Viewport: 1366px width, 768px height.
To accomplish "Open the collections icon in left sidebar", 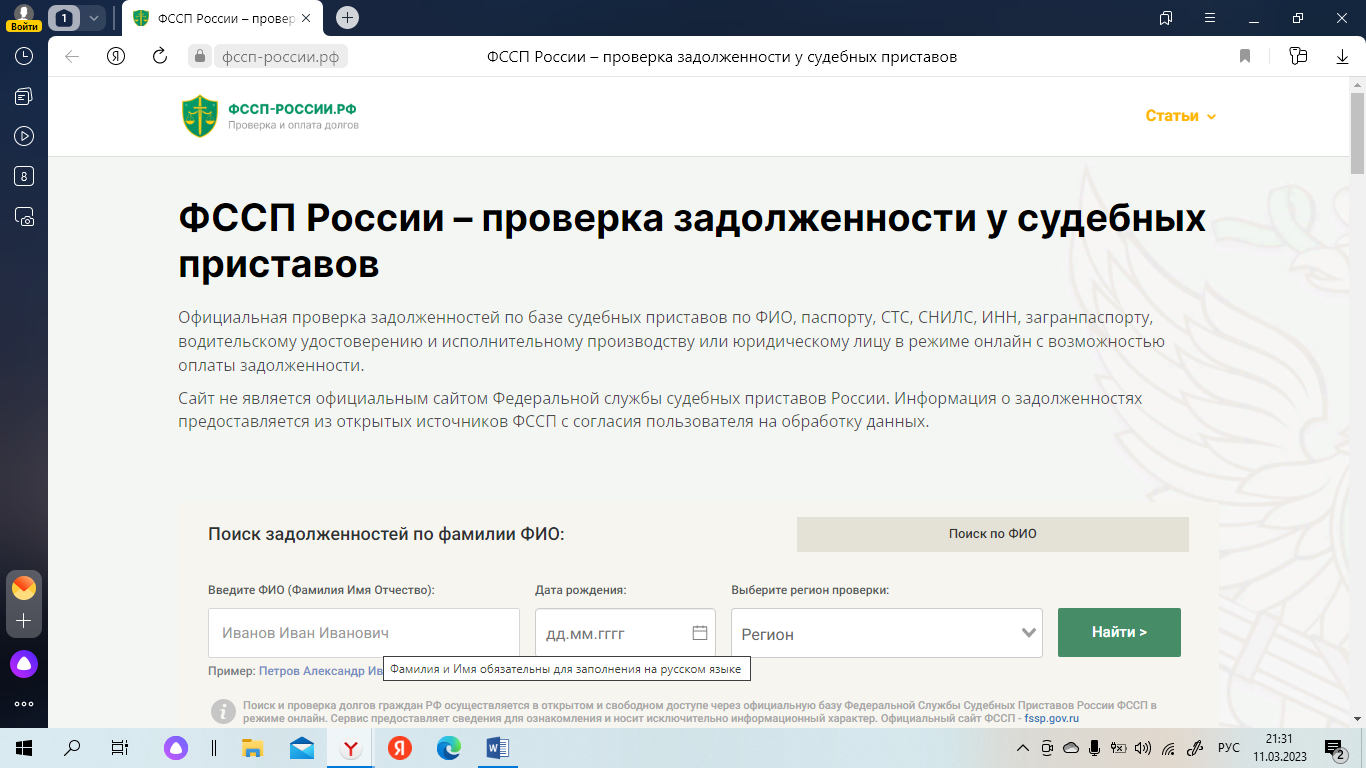I will coord(24,96).
